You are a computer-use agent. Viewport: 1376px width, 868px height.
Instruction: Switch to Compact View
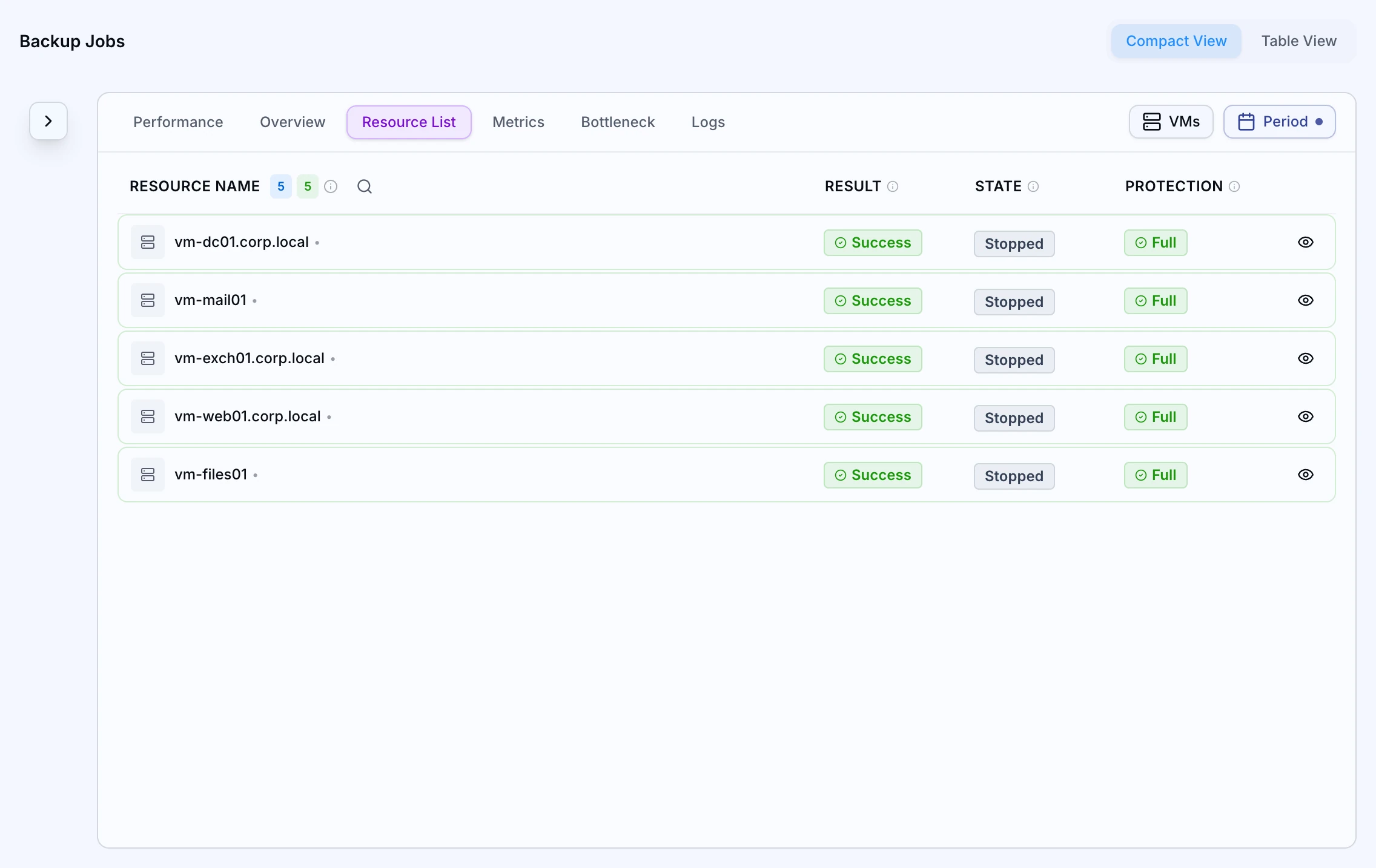coord(1176,41)
